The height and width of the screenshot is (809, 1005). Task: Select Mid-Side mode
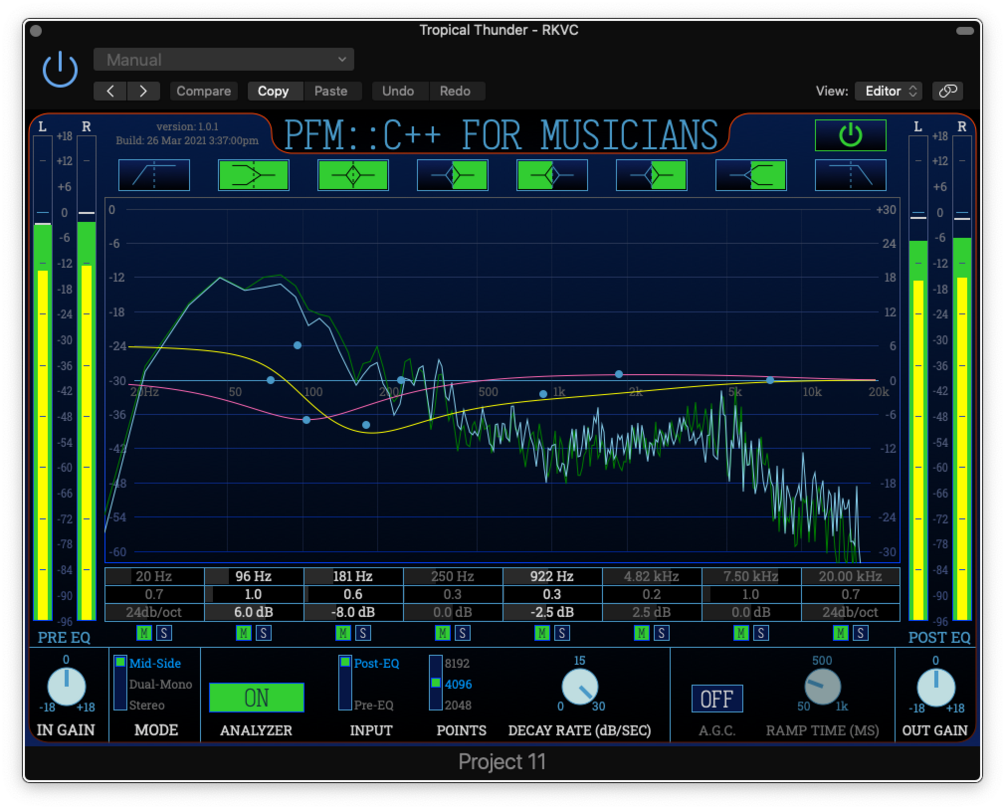pos(155,663)
